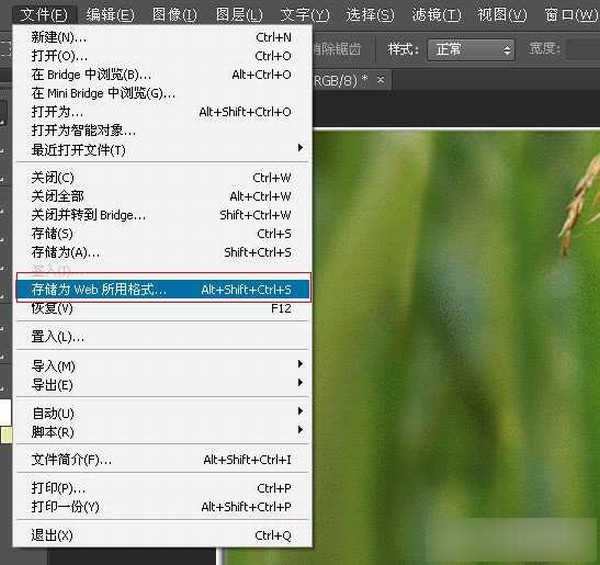Select 打印一份(Y) menu item
The image size is (600, 565).
pos(66,507)
